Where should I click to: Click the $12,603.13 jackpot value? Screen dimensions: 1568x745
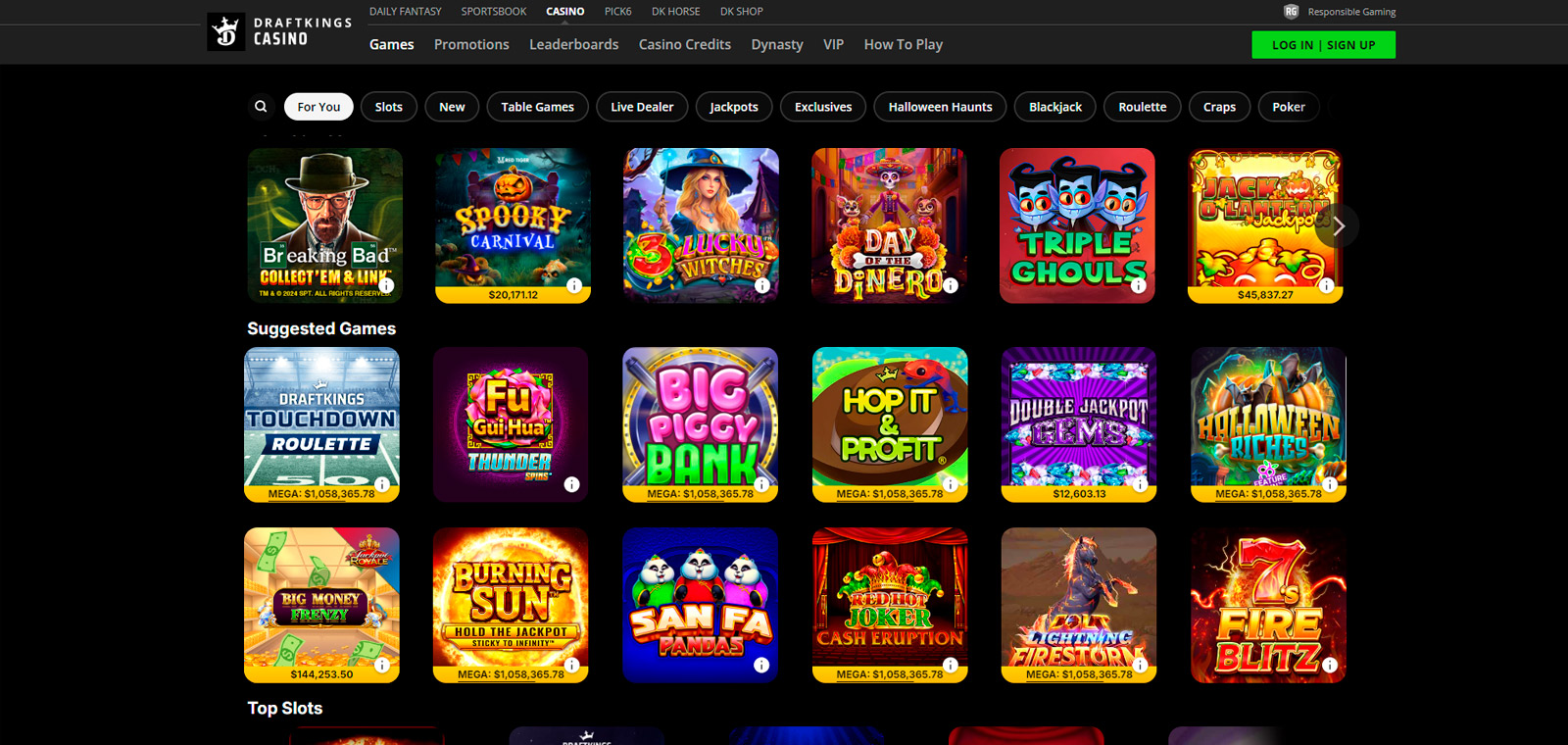(1079, 494)
